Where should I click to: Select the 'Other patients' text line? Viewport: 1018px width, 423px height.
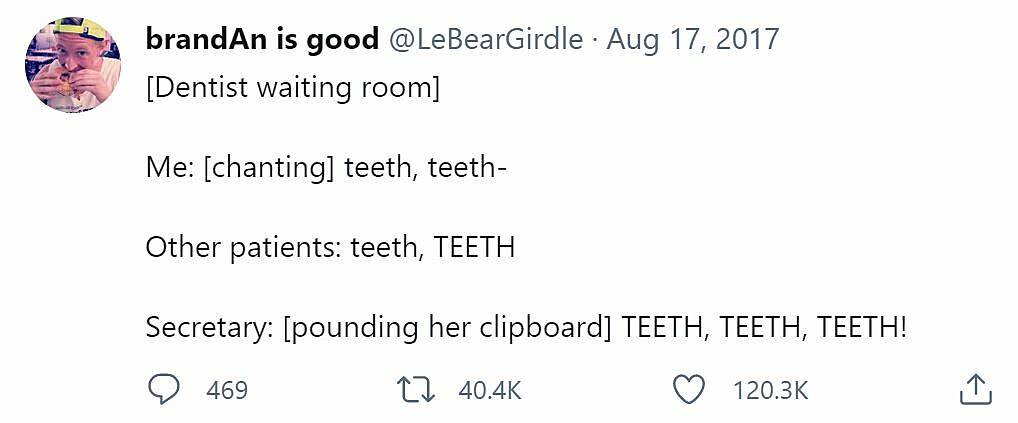(x=330, y=248)
